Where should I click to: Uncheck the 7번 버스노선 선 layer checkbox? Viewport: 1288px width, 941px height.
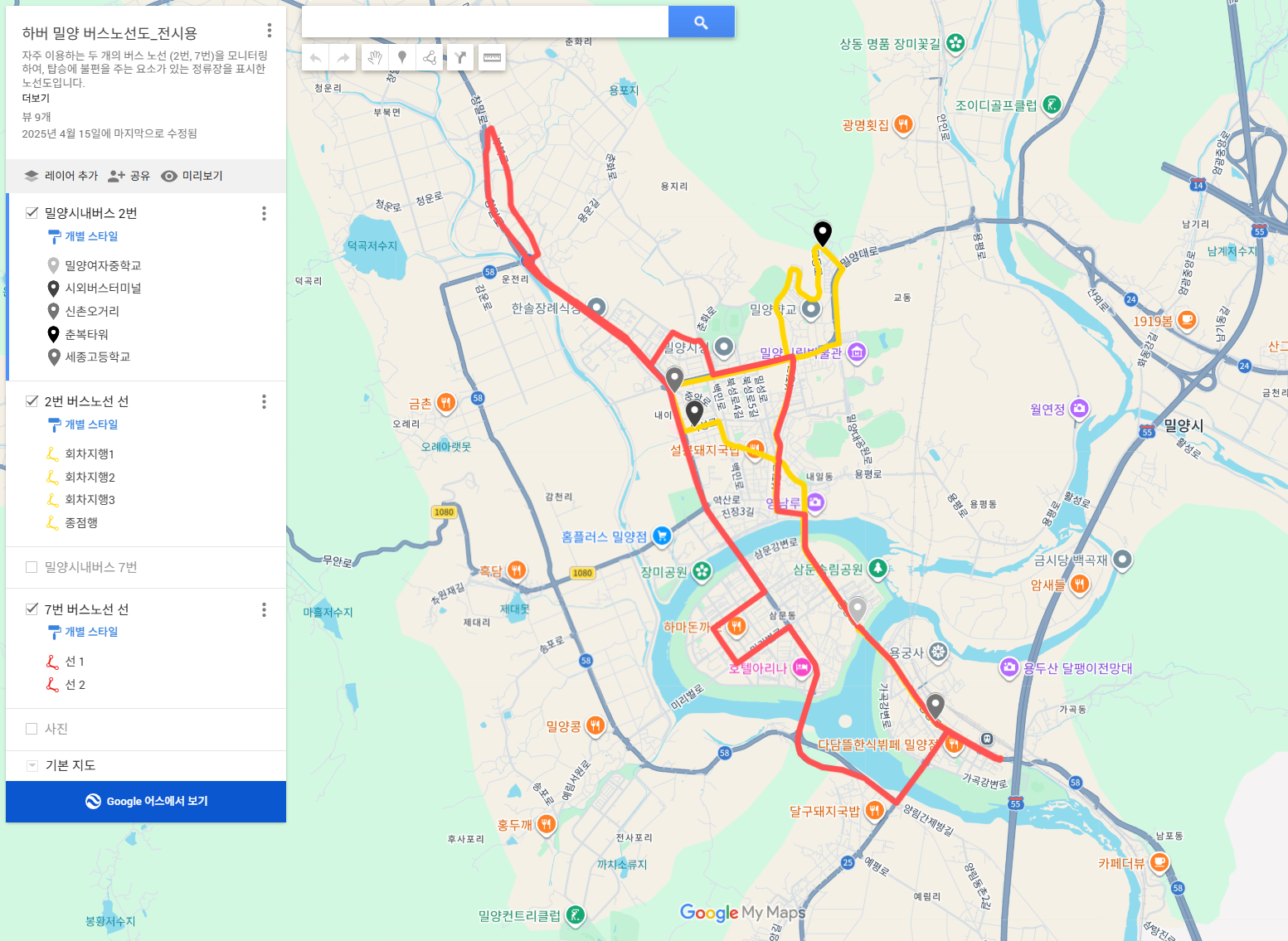pos(32,609)
